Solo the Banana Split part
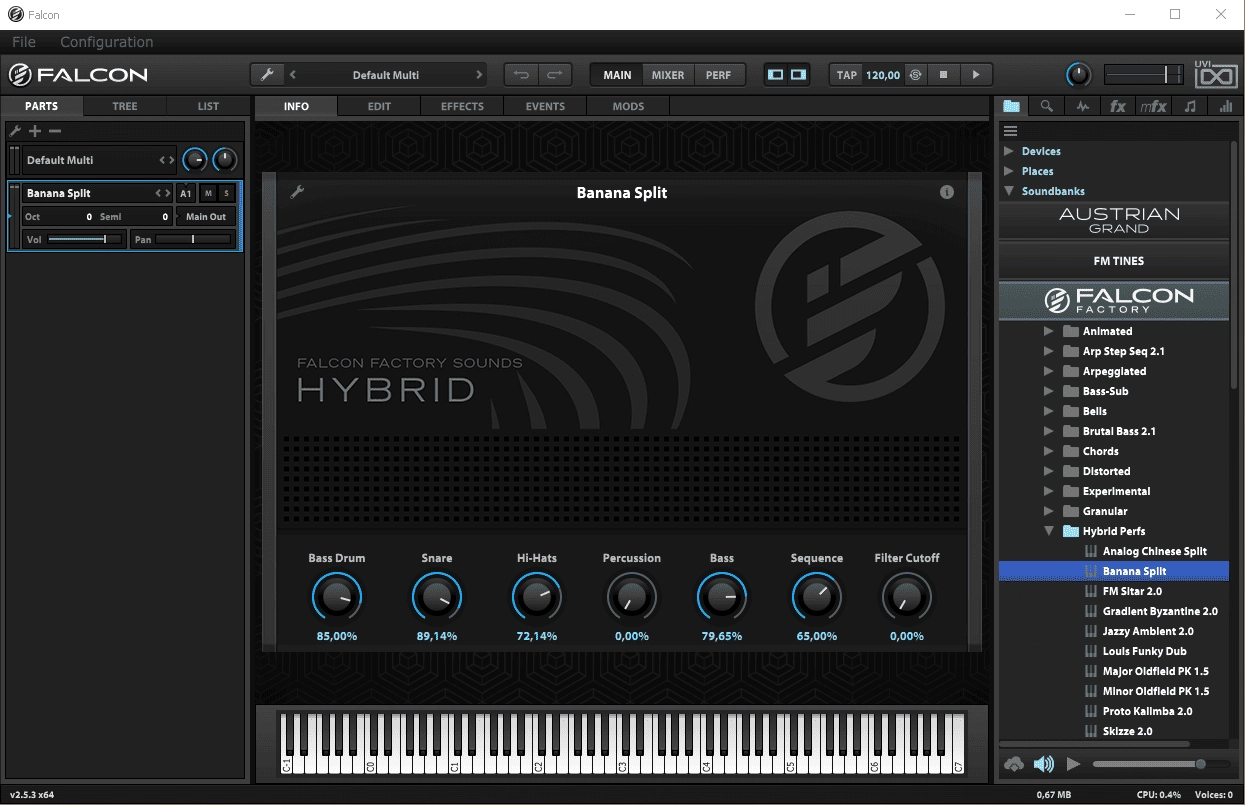Viewport: 1245px width, 805px height. (226, 193)
